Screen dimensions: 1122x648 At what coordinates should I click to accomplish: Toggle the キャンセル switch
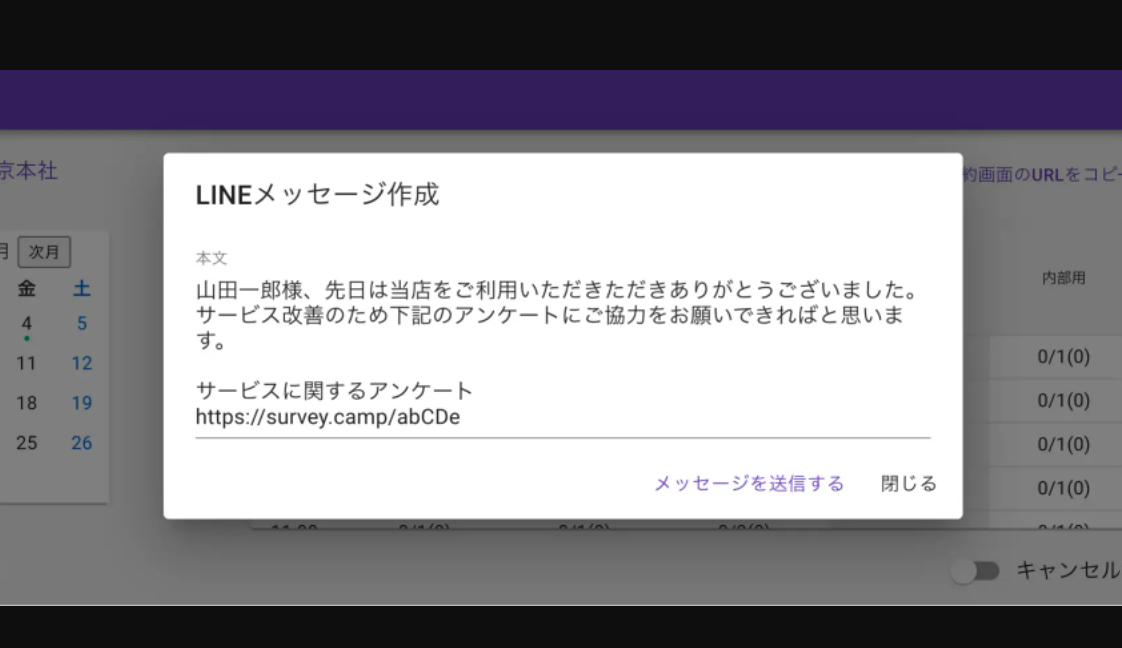pyautogui.click(x=975, y=571)
